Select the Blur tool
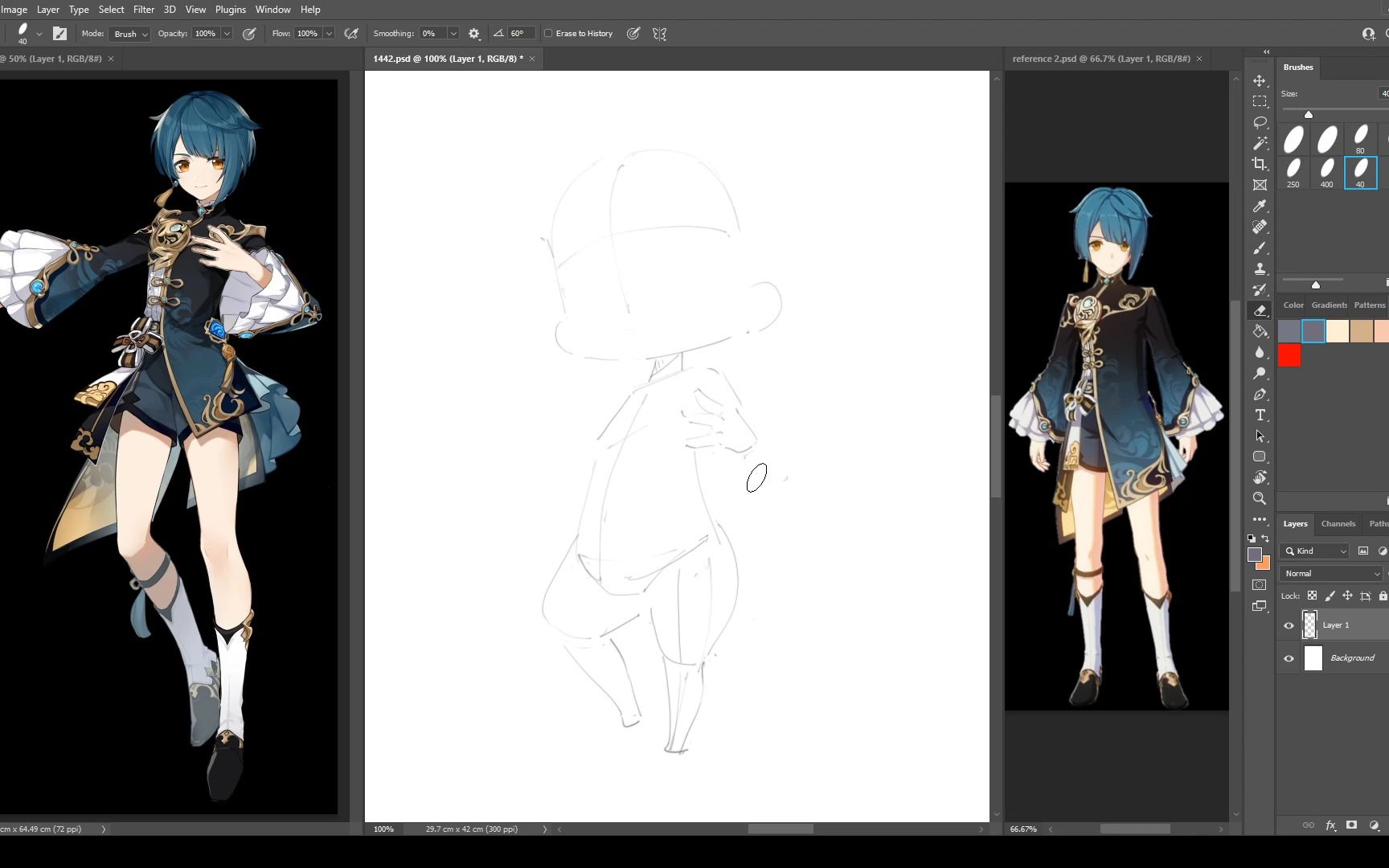Screen dimensions: 1389x868 coord(1260,352)
